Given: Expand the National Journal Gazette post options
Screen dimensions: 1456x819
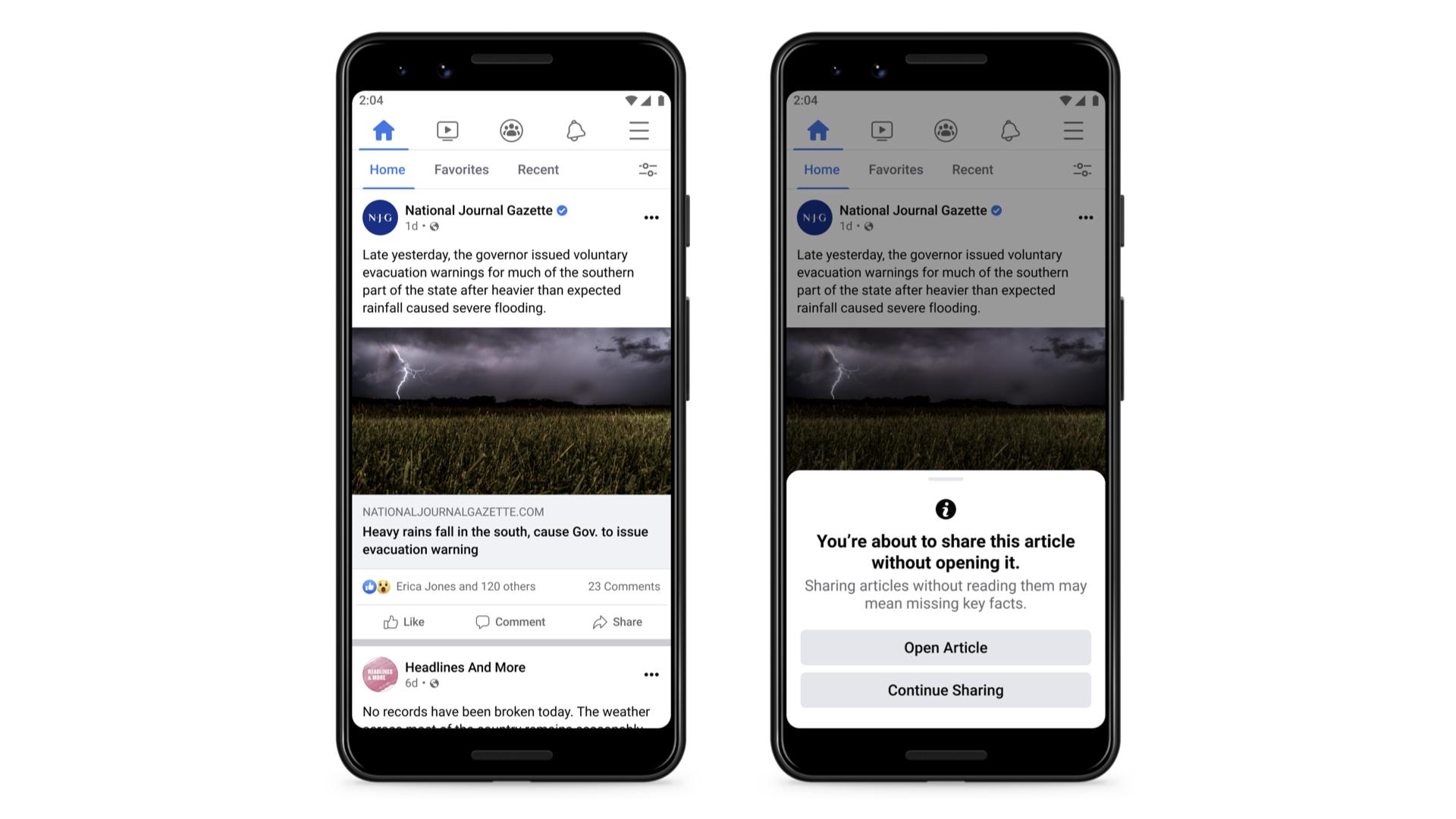Looking at the screenshot, I should (651, 218).
